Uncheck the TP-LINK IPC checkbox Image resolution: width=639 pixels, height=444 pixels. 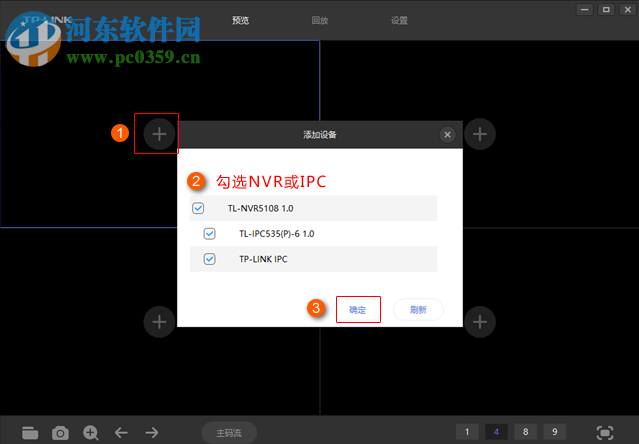209,259
